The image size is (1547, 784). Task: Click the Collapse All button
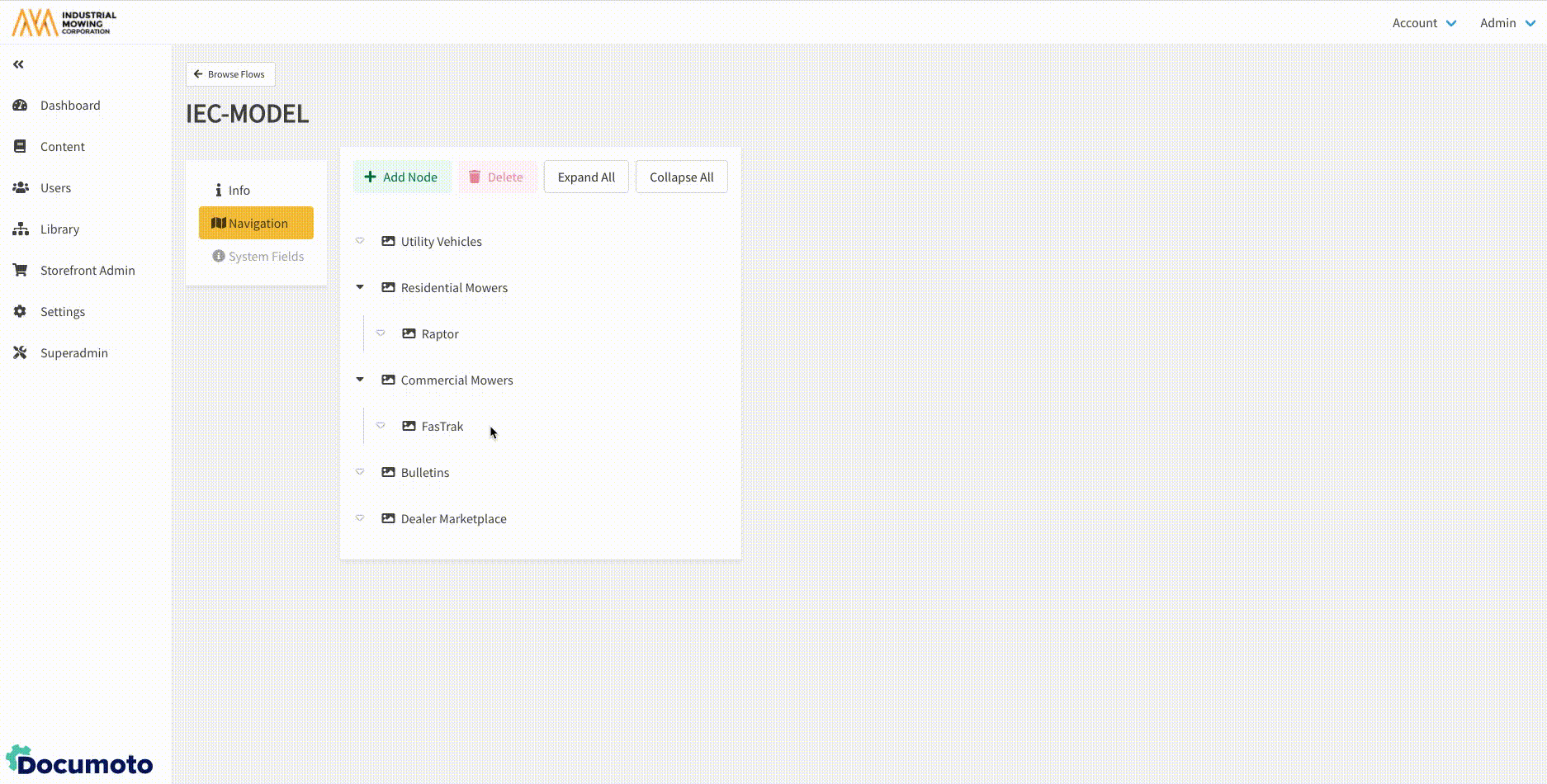pos(681,177)
